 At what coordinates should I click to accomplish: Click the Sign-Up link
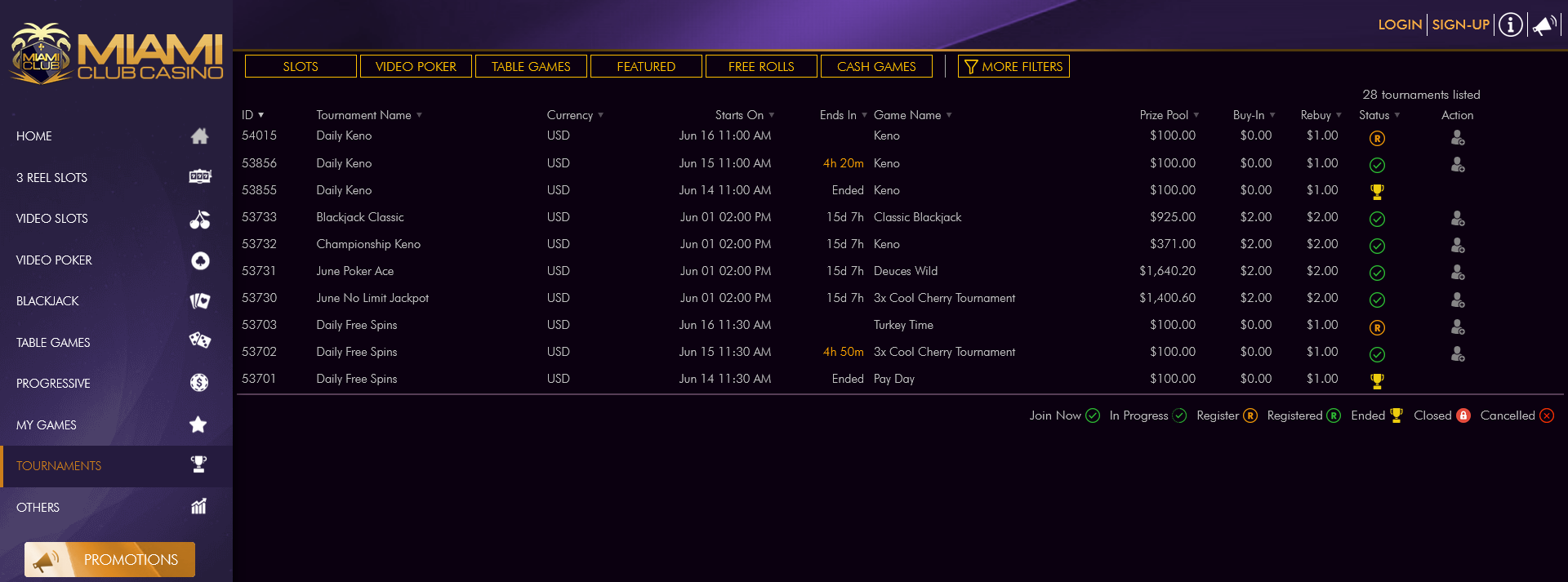[1460, 24]
